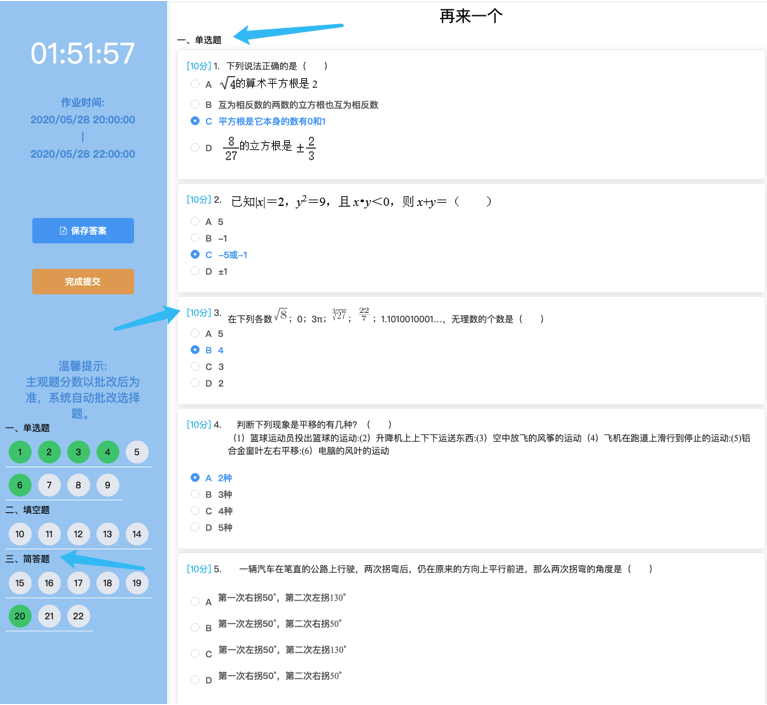Select option B for question 5
The width and height of the screenshot is (767, 705).
[x=195, y=628]
